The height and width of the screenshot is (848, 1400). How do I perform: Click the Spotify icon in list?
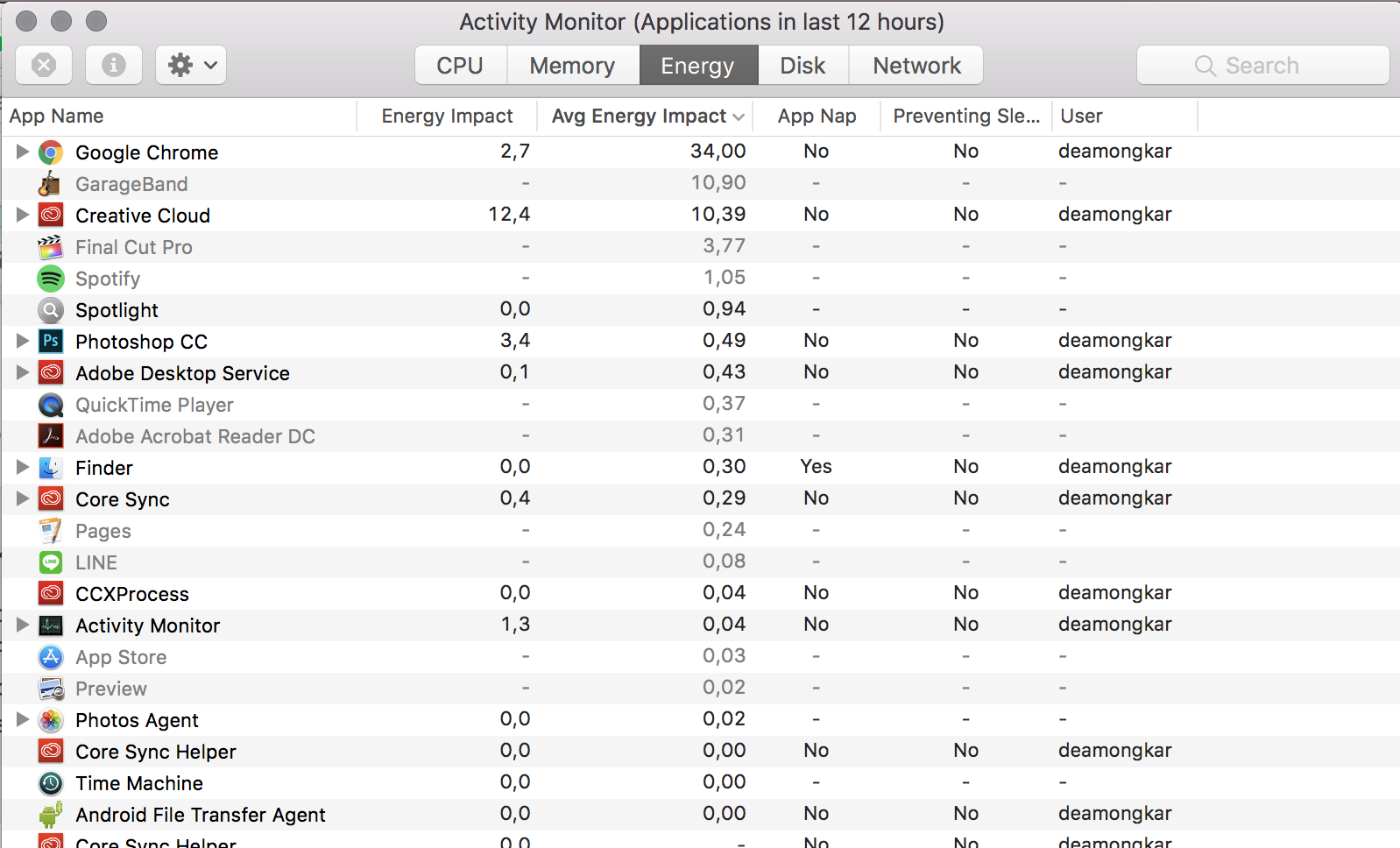tap(51, 279)
